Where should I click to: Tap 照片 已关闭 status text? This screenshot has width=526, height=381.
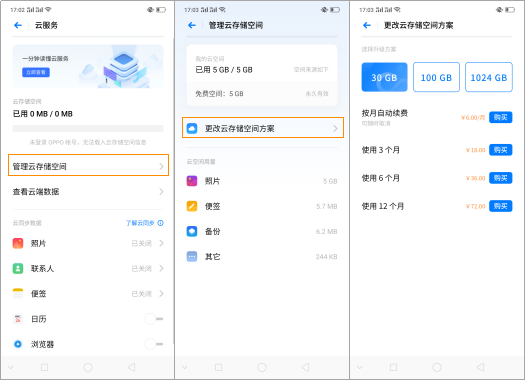[142, 243]
